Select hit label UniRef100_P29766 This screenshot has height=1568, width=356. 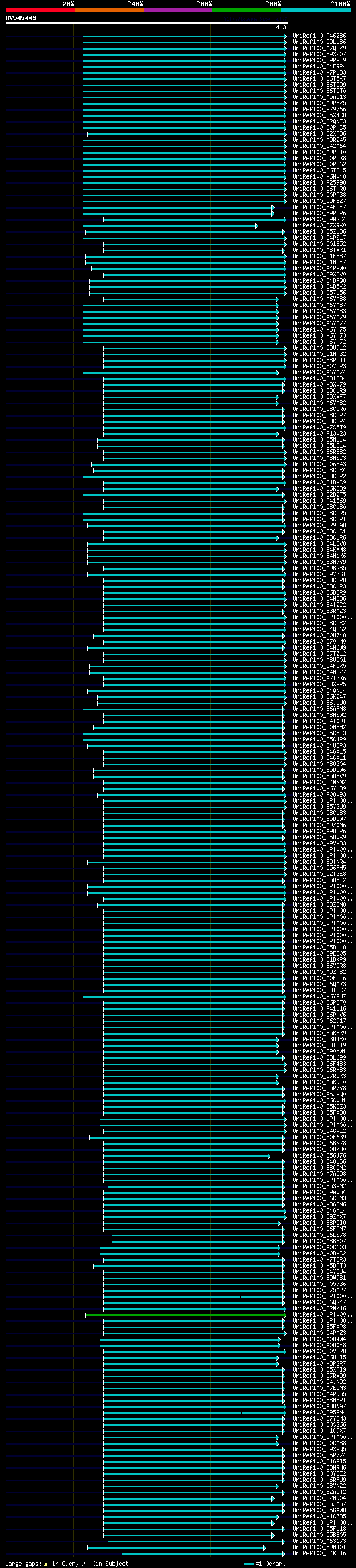[319, 109]
